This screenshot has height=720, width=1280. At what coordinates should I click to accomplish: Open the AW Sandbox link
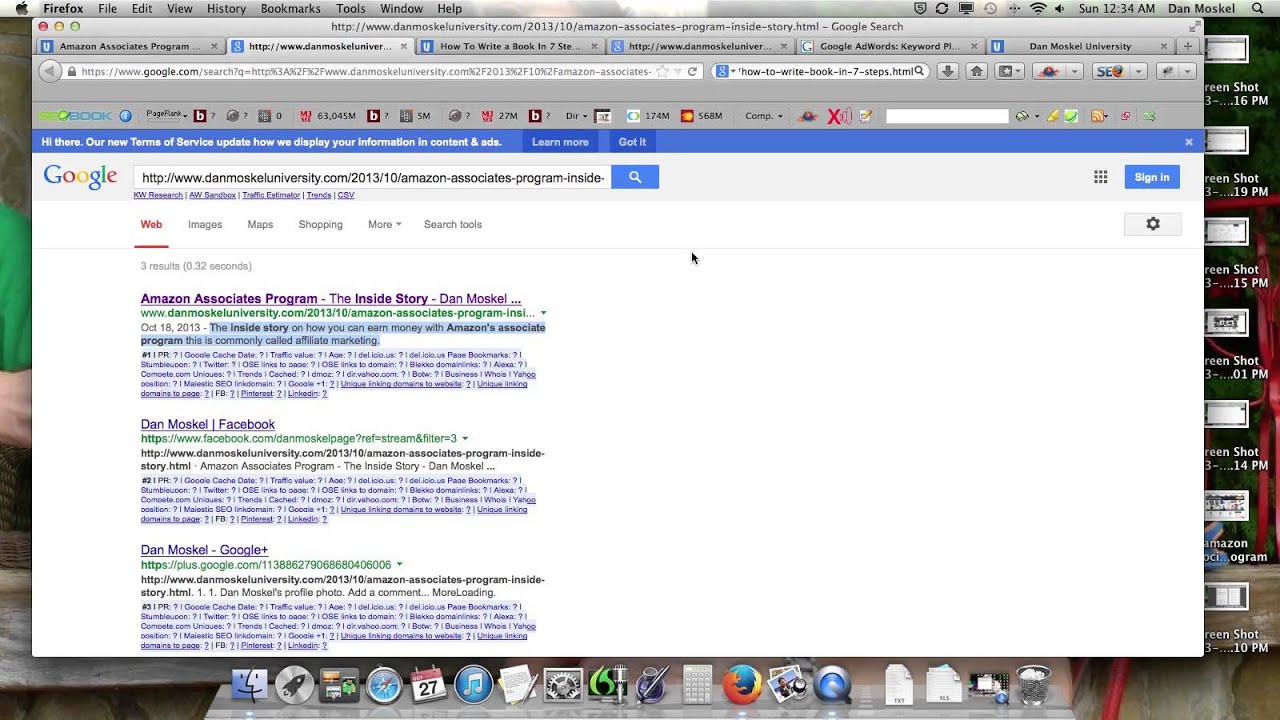212,195
